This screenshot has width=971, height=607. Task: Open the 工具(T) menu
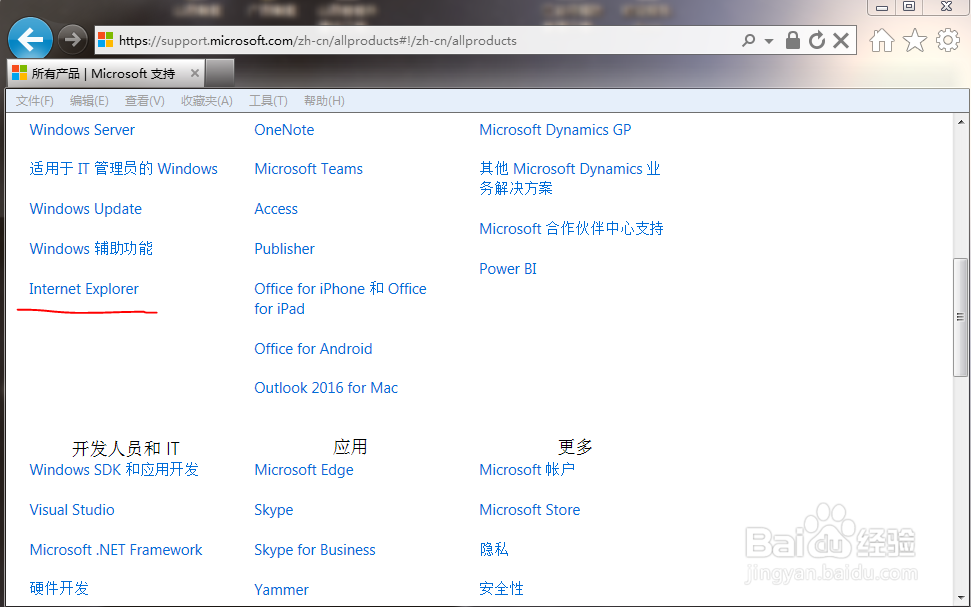pyautogui.click(x=268, y=100)
